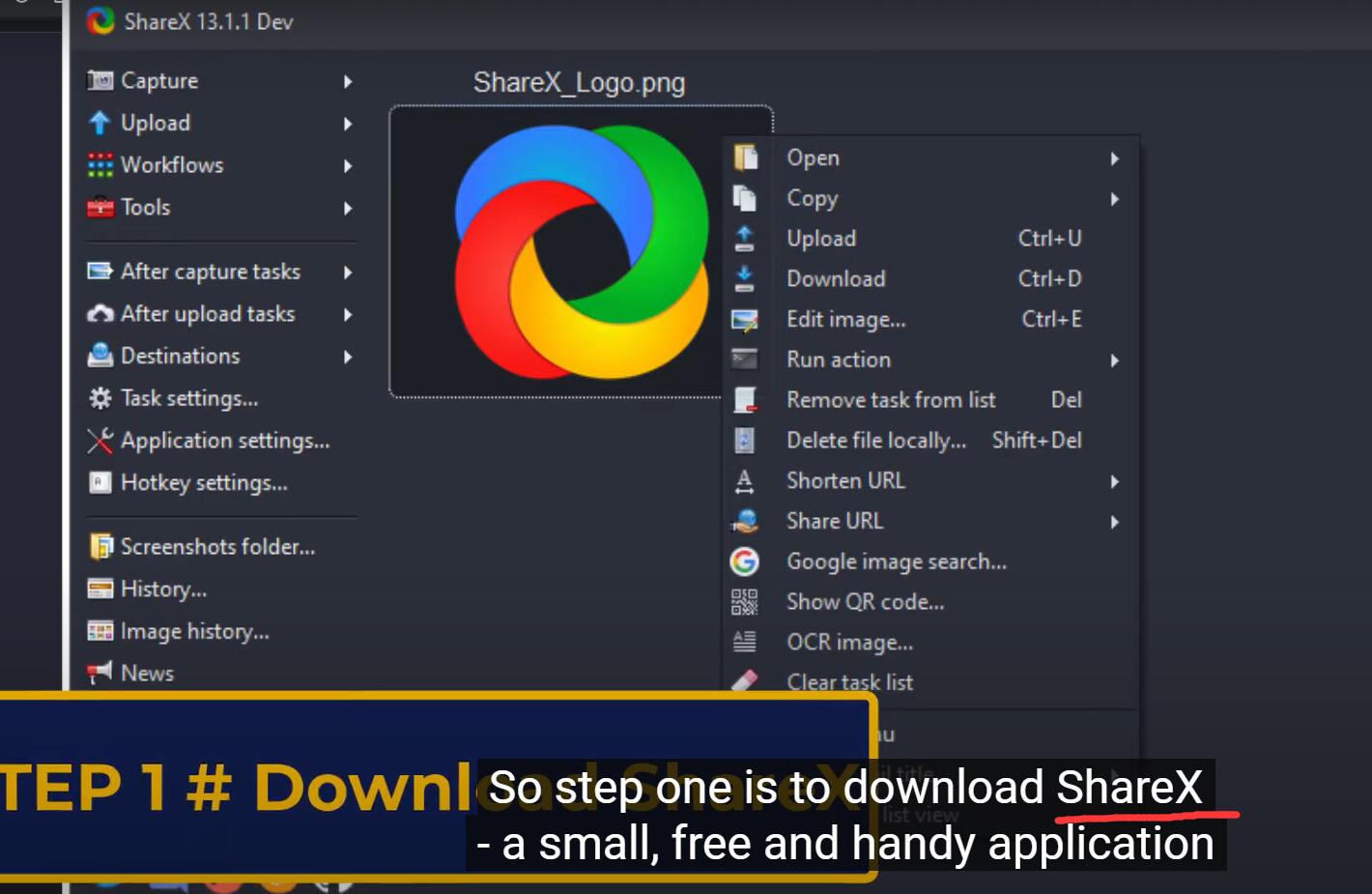Expand the Tools submenu arrow
The height and width of the screenshot is (894, 1372).
coord(348,208)
